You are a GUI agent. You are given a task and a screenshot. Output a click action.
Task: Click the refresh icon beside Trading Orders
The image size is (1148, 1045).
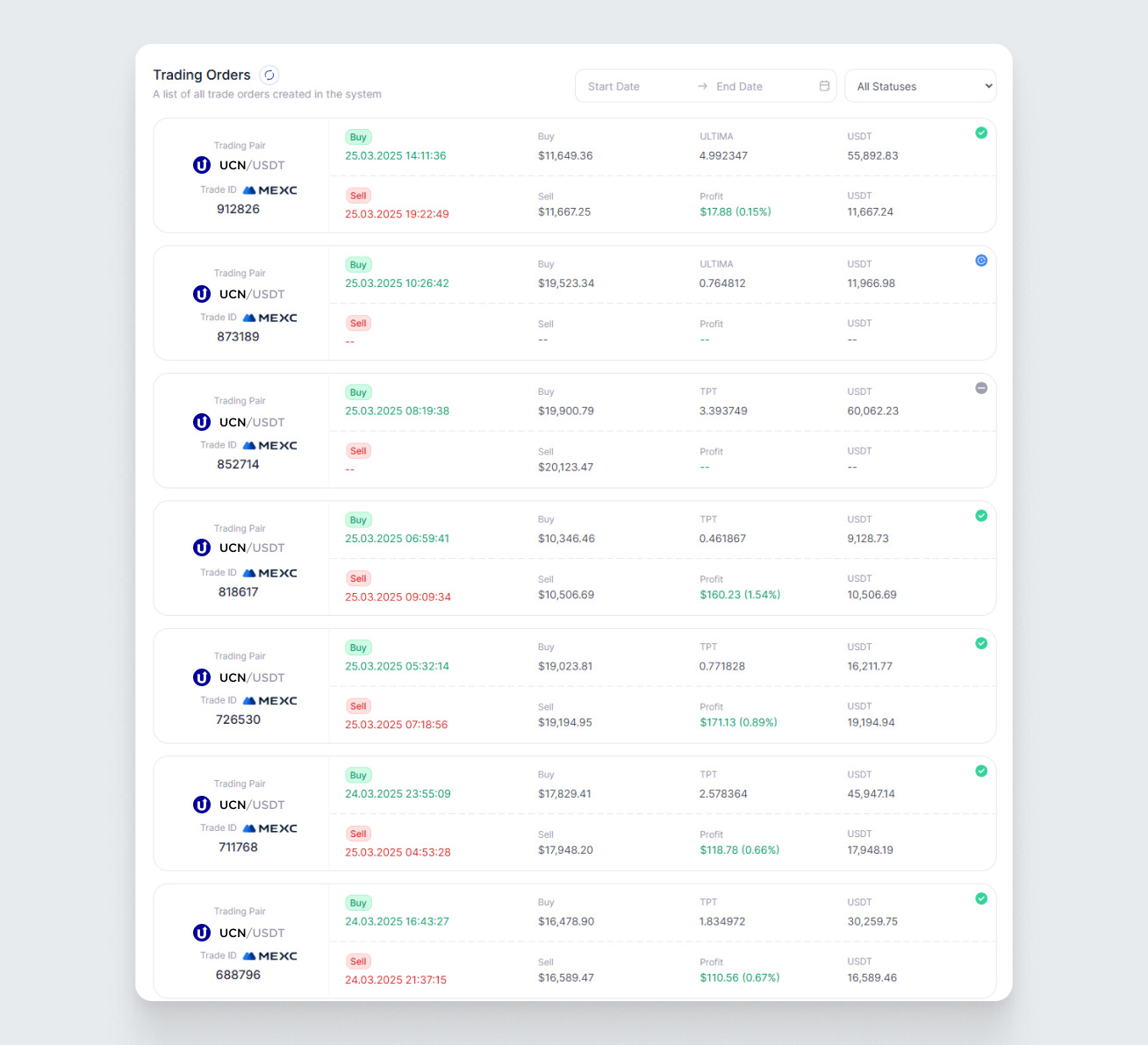[269, 75]
